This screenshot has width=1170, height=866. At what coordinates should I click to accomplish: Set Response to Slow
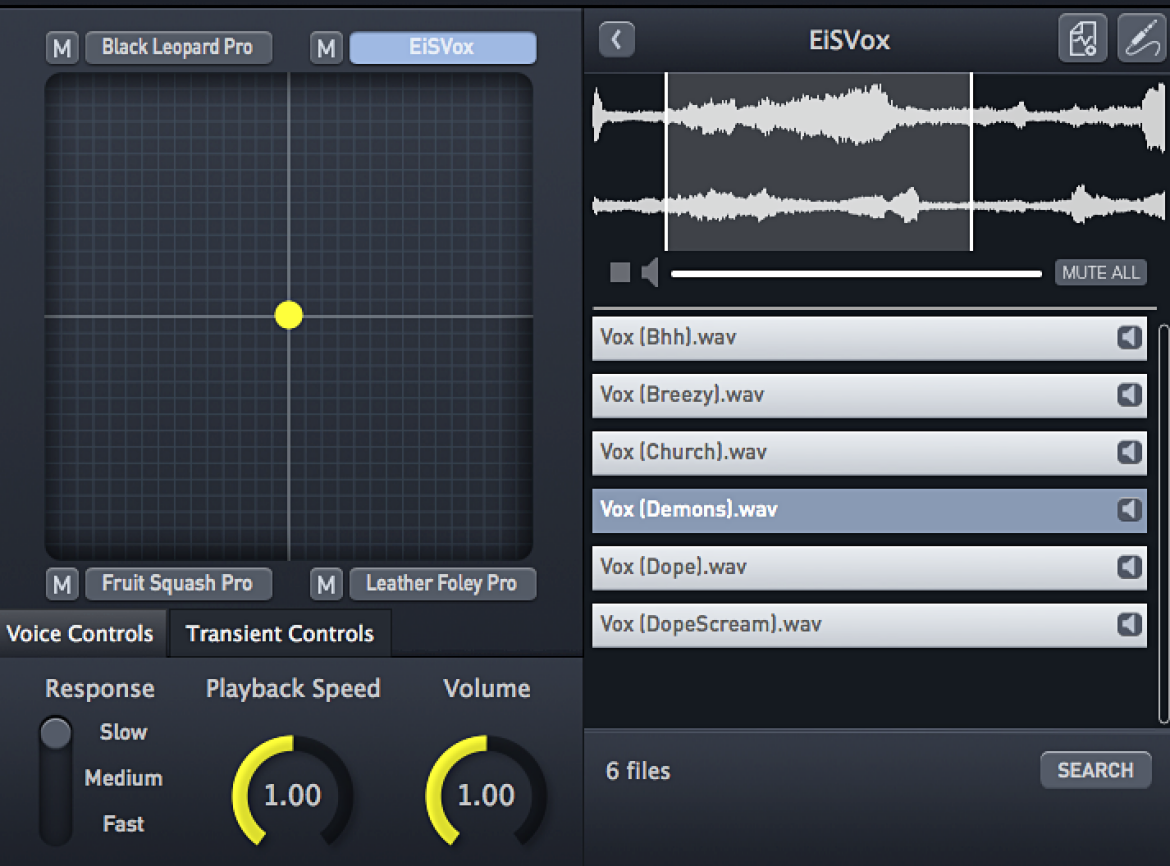(x=123, y=732)
